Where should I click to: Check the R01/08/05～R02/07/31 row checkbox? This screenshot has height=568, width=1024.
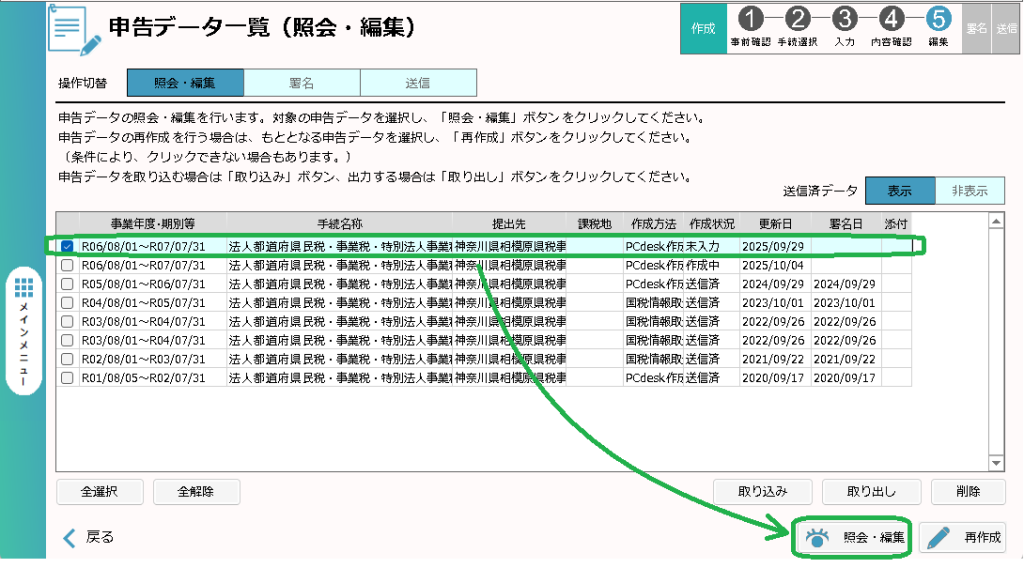coord(67,378)
